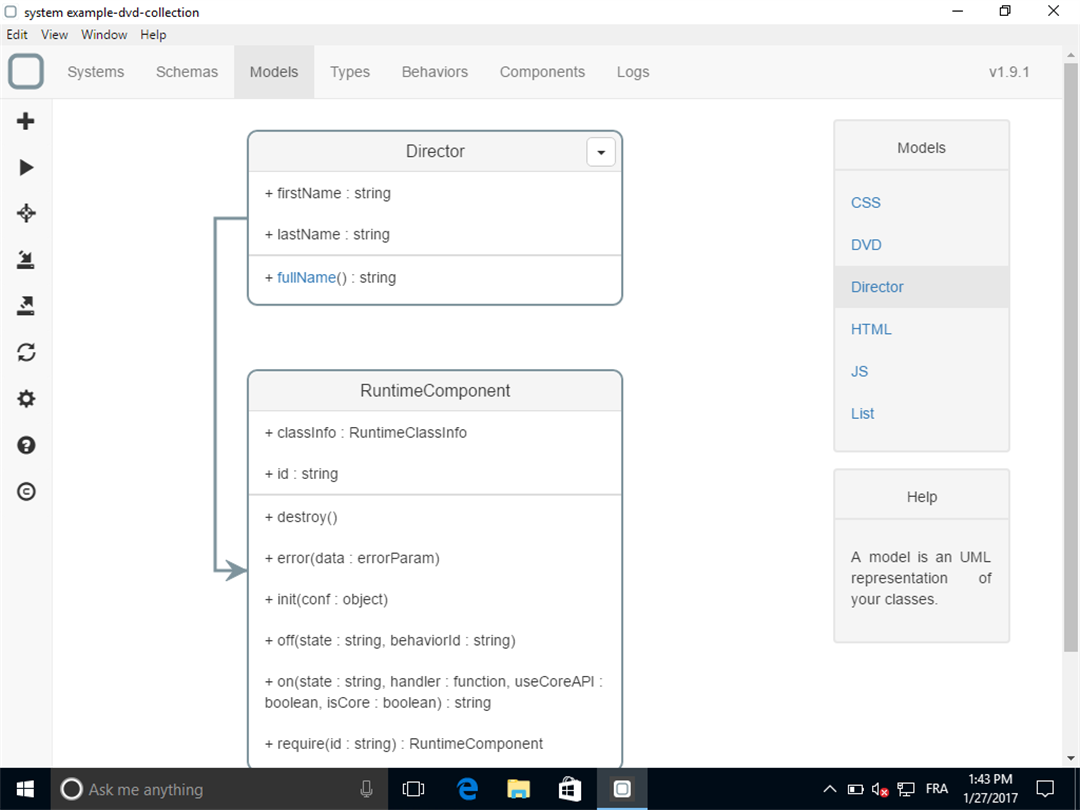Image resolution: width=1080 pixels, height=810 pixels.
Task: Open the Edit menu
Action: click(x=17, y=34)
